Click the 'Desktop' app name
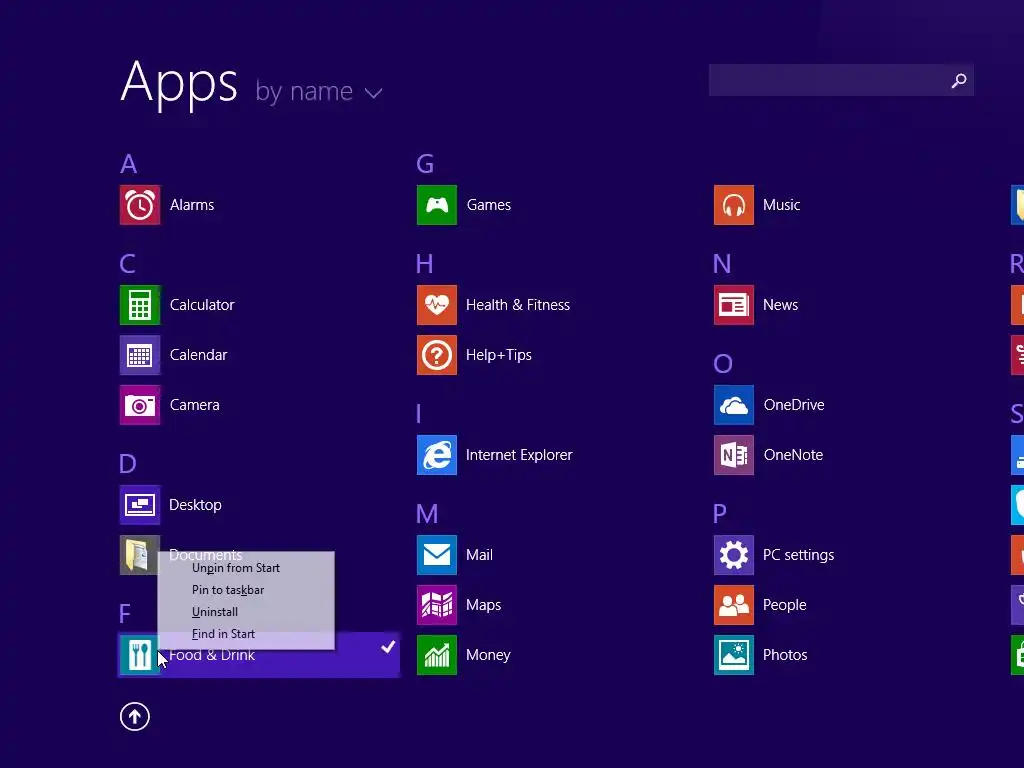 click(195, 505)
